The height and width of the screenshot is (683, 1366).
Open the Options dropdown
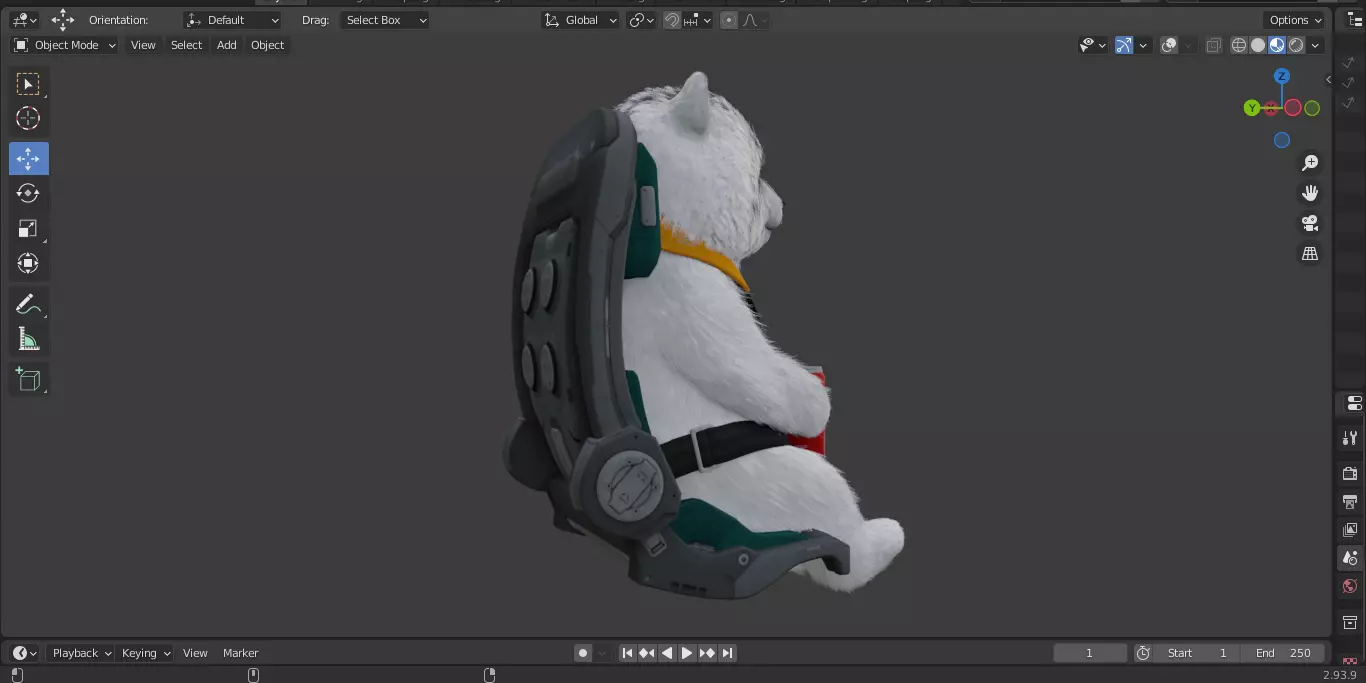point(1296,20)
